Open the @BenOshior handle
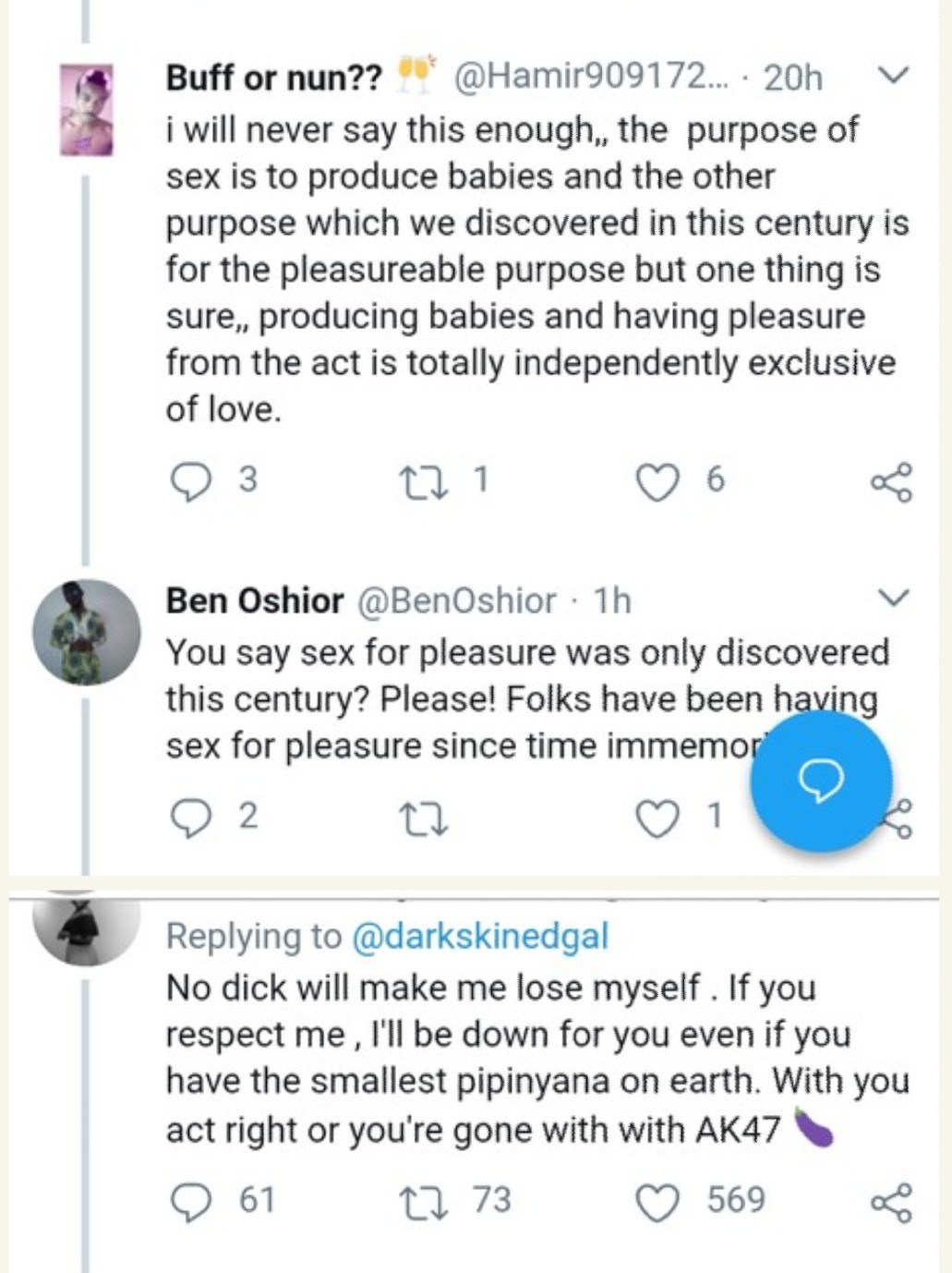 pyautogui.click(x=456, y=600)
